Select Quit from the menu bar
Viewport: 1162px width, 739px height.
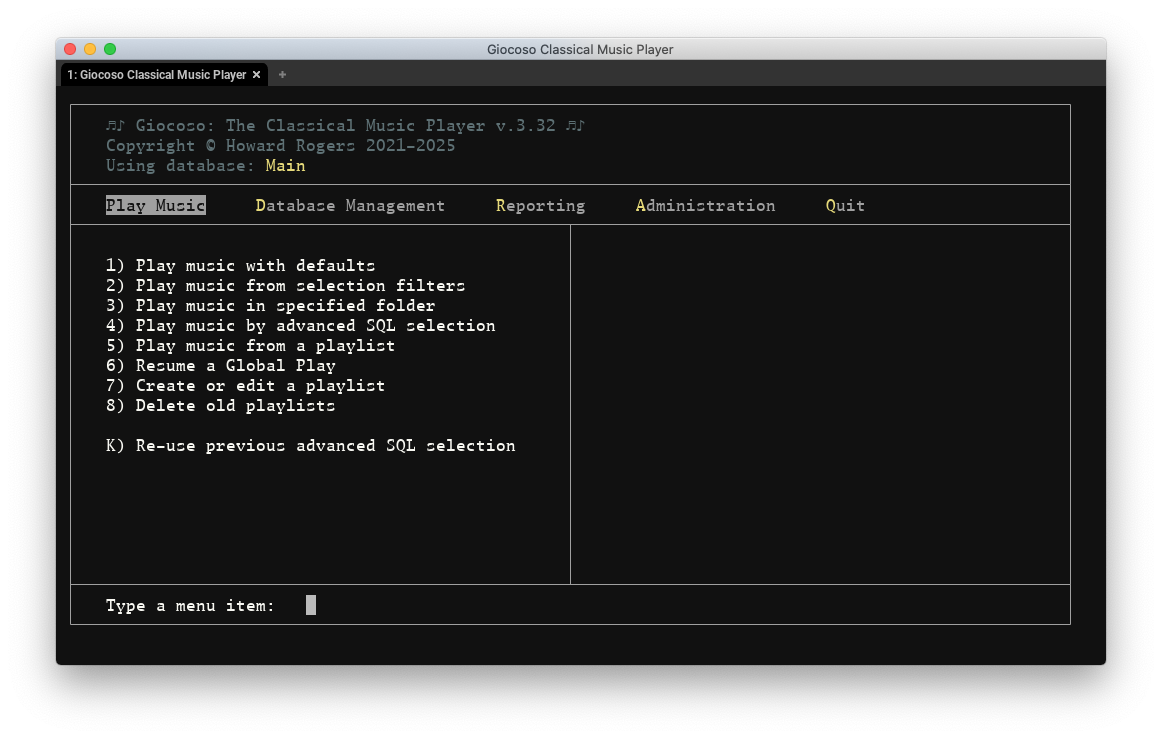[x=844, y=205]
